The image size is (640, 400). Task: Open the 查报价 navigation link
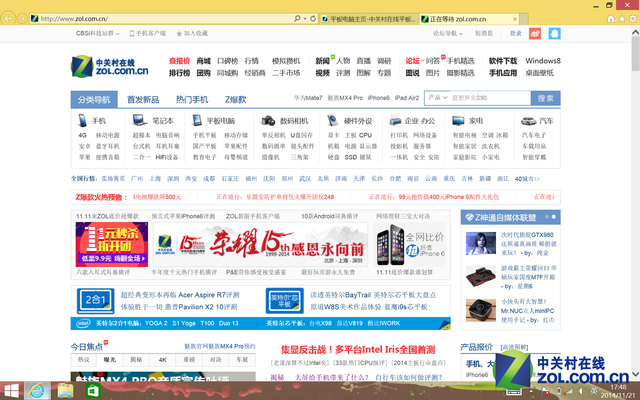coord(179,61)
